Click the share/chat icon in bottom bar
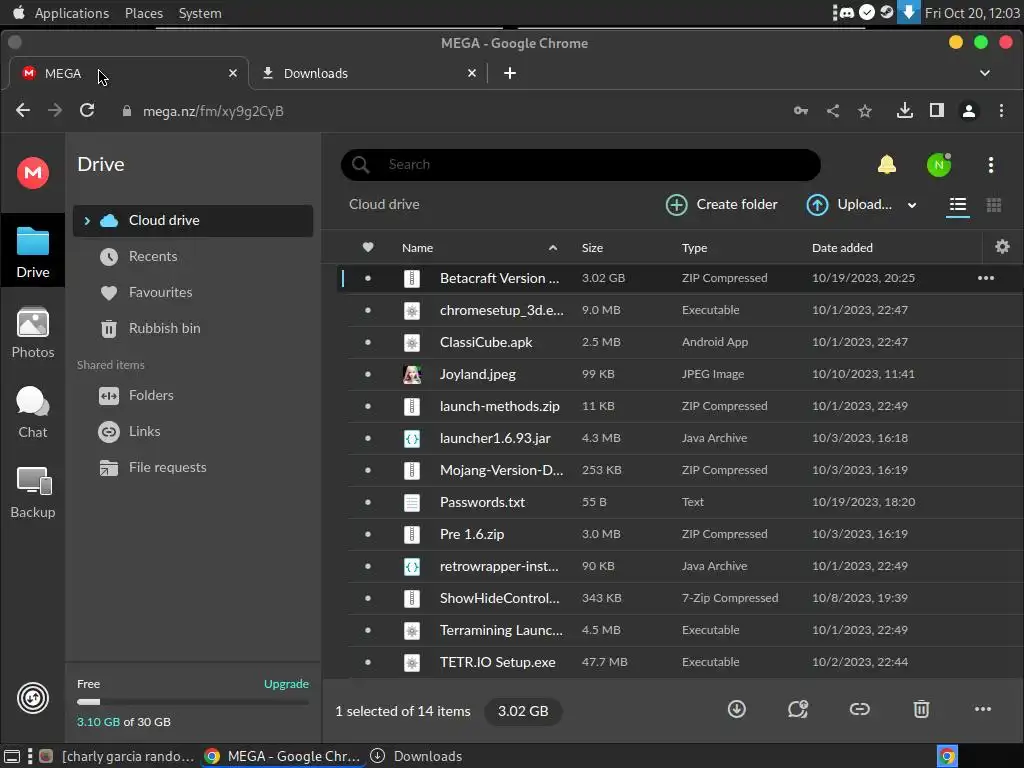The height and width of the screenshot is (768, 1024). pyautogui.click(x=797, y=709)
